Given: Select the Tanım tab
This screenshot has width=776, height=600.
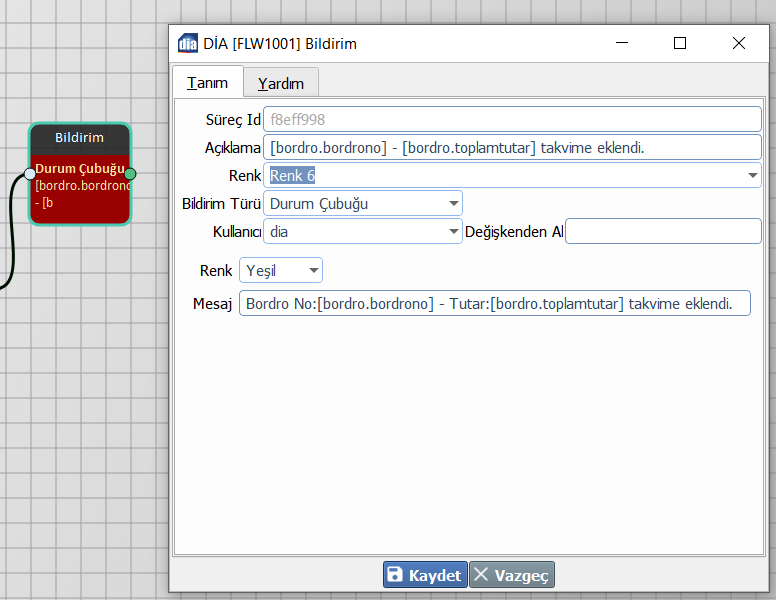Looking at the screenshot, I should 207,82.
